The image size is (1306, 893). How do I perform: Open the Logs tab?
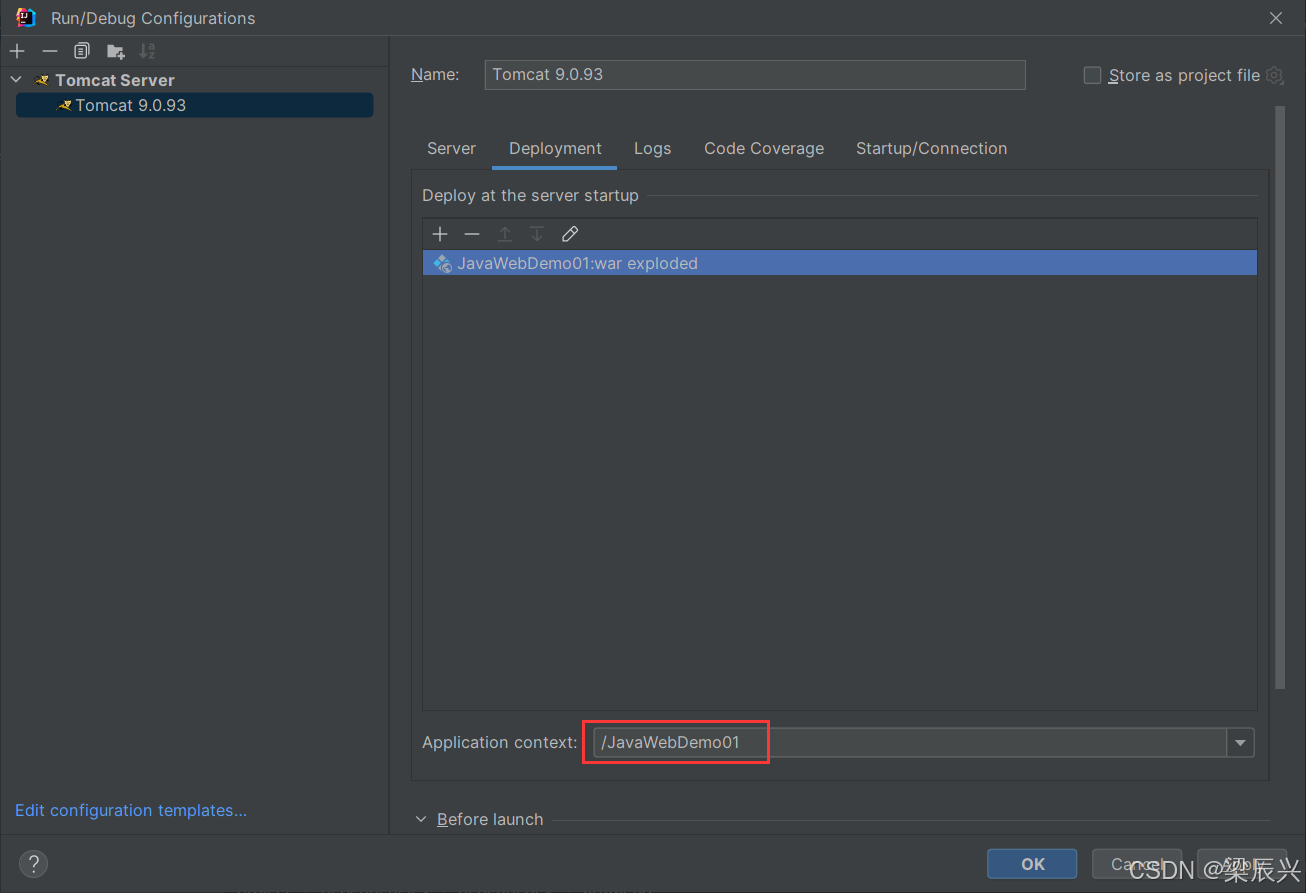point(652,148)
